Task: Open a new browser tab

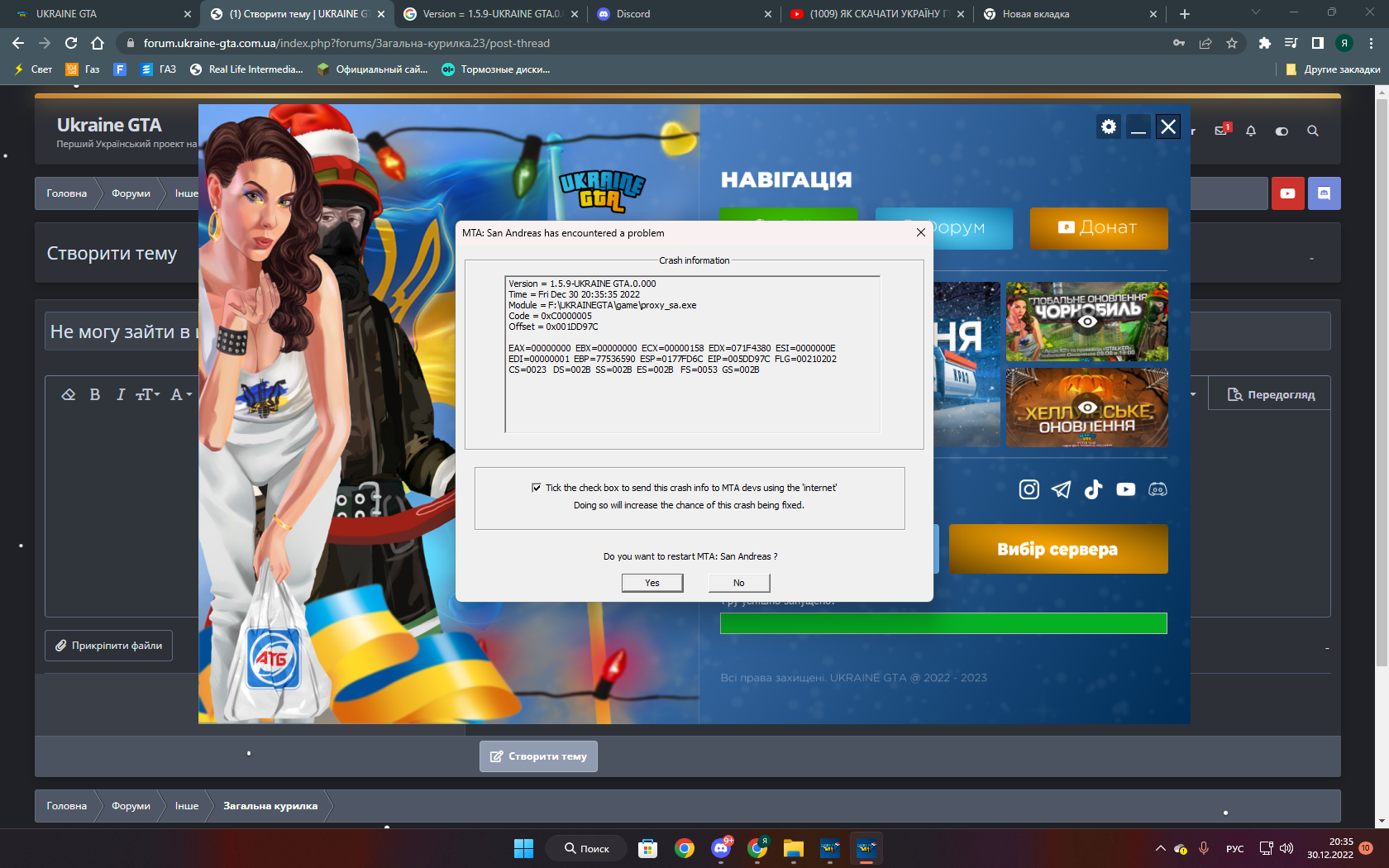Action: tap(1185, 14)
